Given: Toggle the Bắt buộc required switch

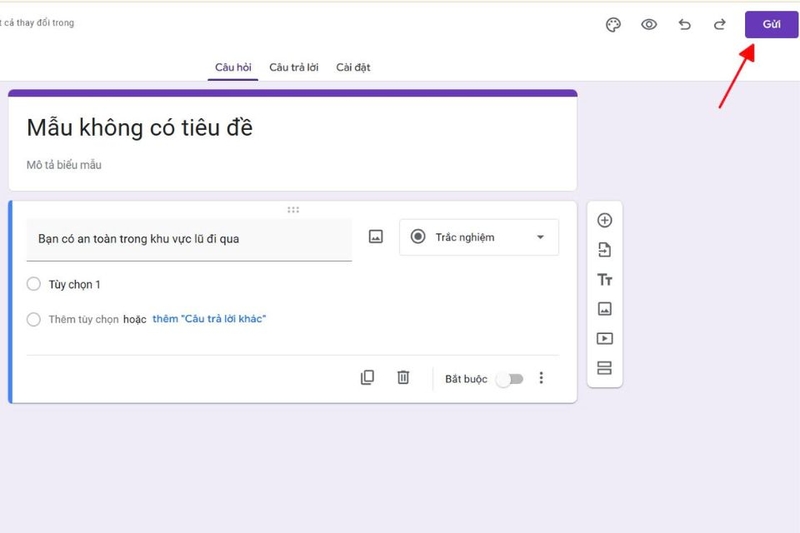Looking at the screenshot, I should point(510,379).
